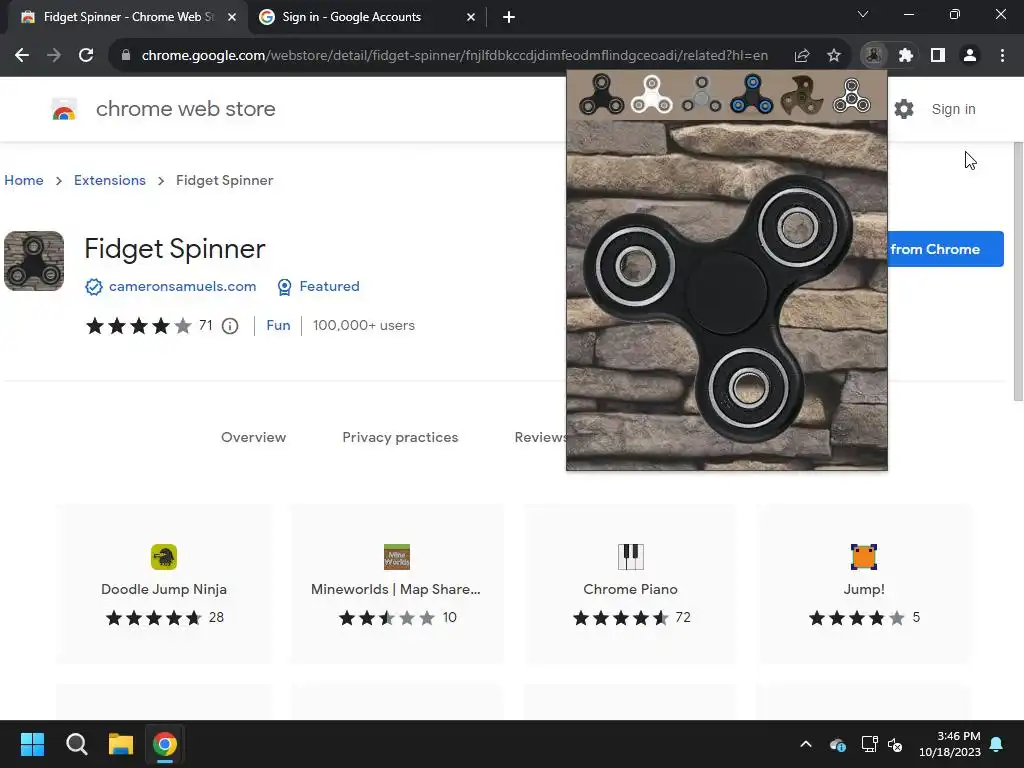Switch to the Fidget Spinner Chrome Web Store tab
The height and width of the screenshot is (768, 1024).
pyautogui.click(x=128, y=17)
